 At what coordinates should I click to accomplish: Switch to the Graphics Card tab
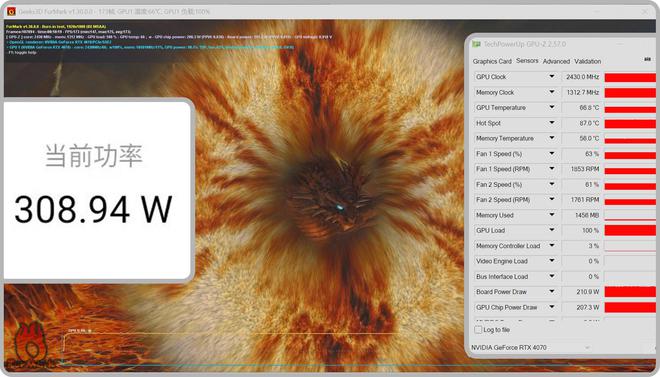point(492,61)
